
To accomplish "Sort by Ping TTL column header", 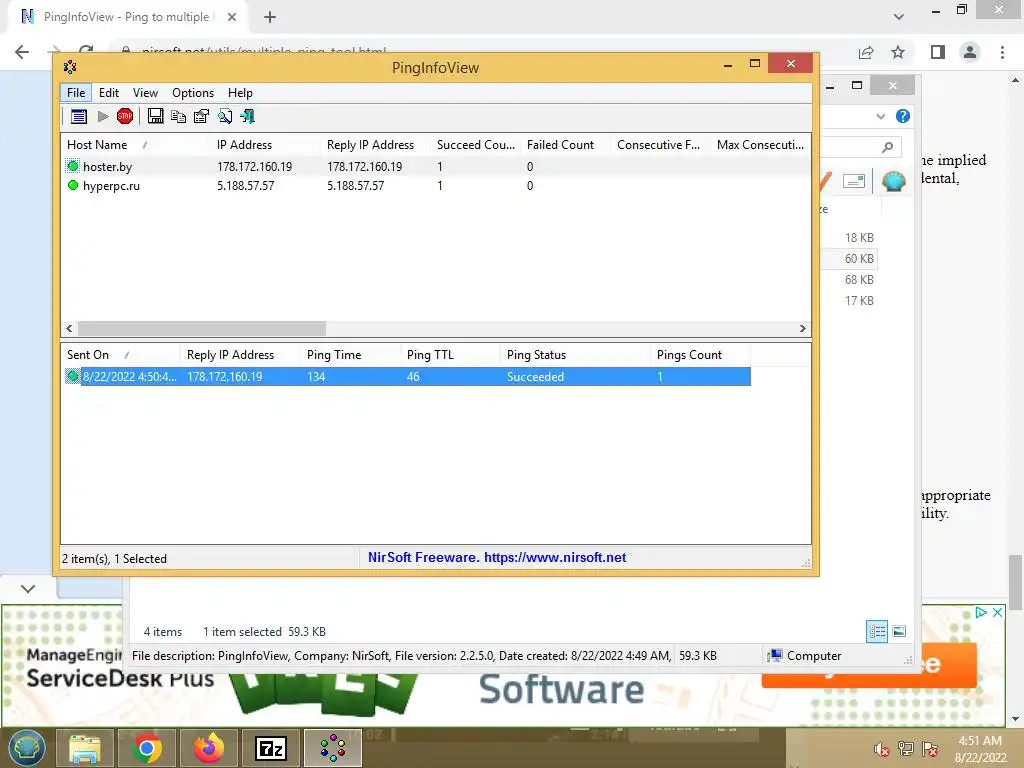I will [x=451, y=355].
